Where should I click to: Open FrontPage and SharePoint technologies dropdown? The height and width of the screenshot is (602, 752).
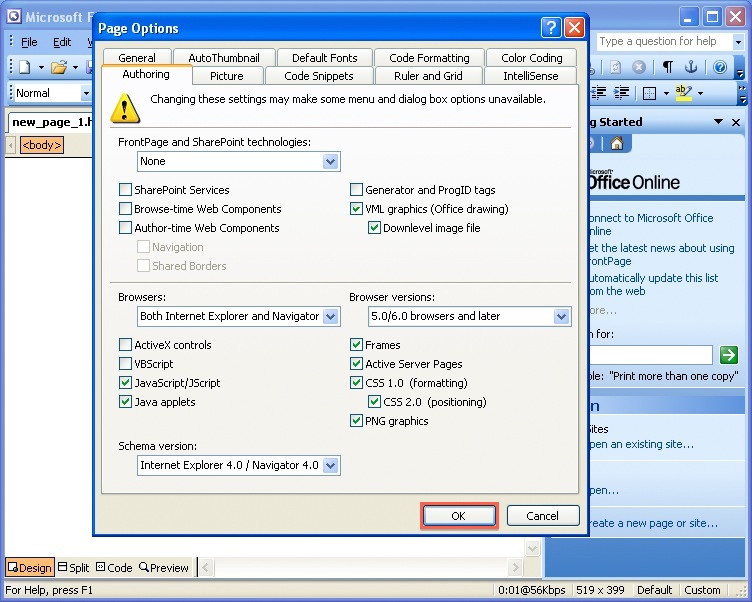click(330, 161)
